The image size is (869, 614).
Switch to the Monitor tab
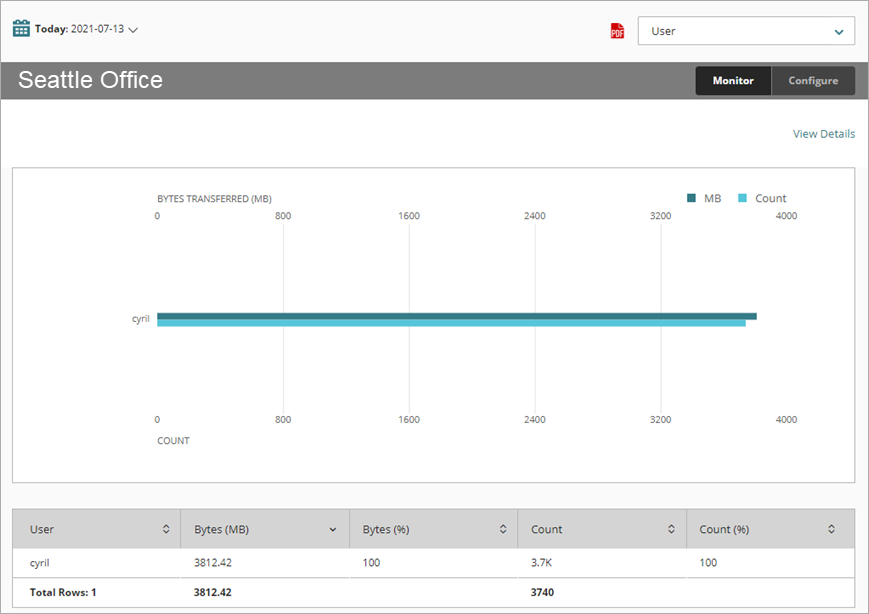733,81
